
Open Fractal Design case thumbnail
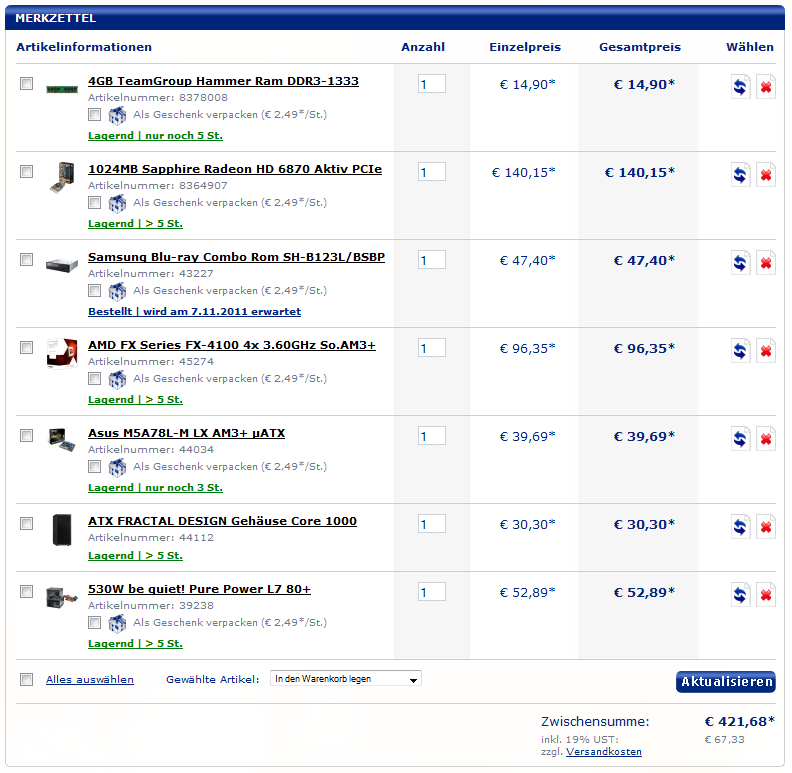(x=62, y=529)
